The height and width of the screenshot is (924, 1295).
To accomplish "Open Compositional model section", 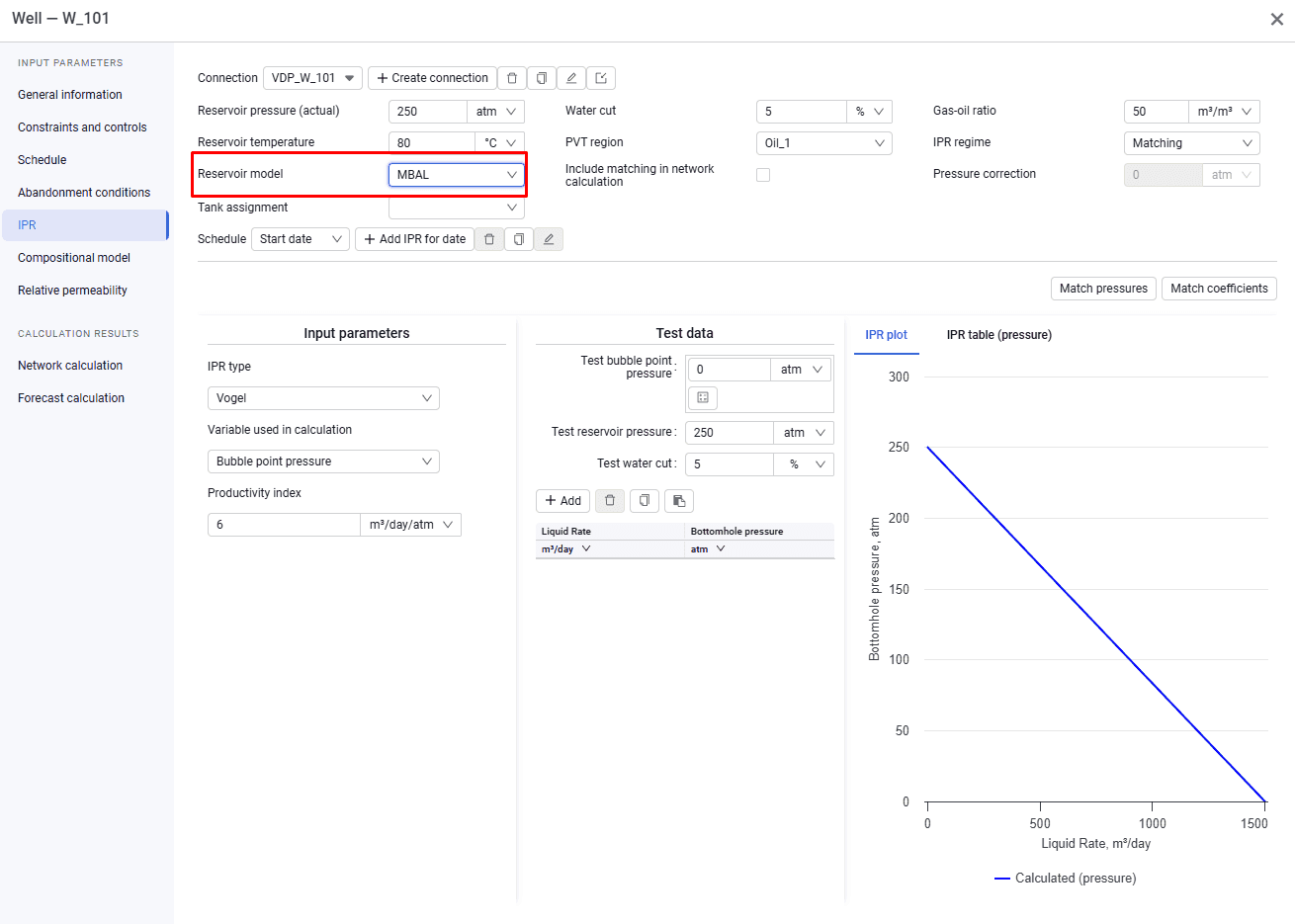I will point(74,258).
